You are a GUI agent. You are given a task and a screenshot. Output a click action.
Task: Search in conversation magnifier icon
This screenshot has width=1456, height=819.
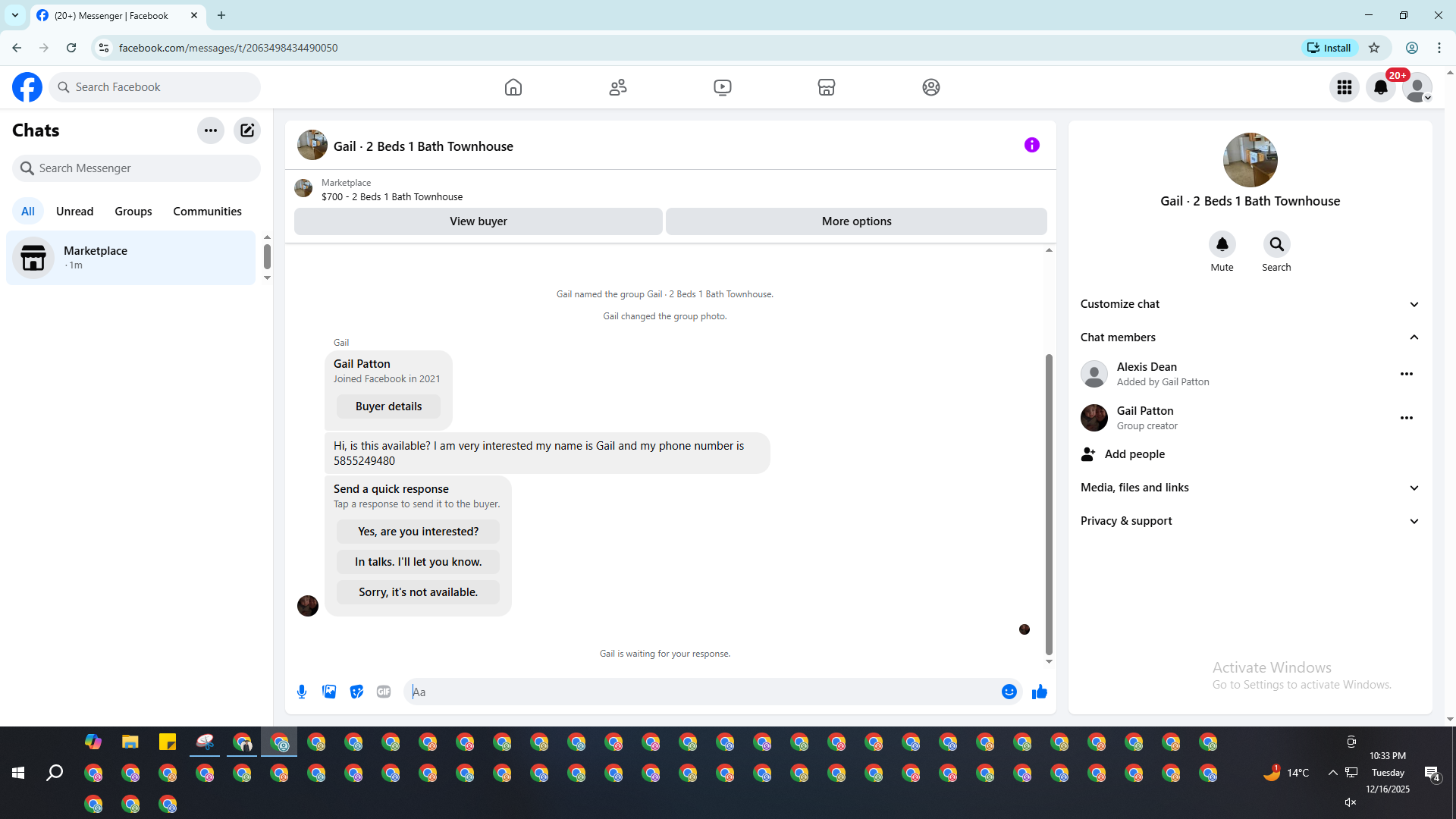tap(1277, 244)
